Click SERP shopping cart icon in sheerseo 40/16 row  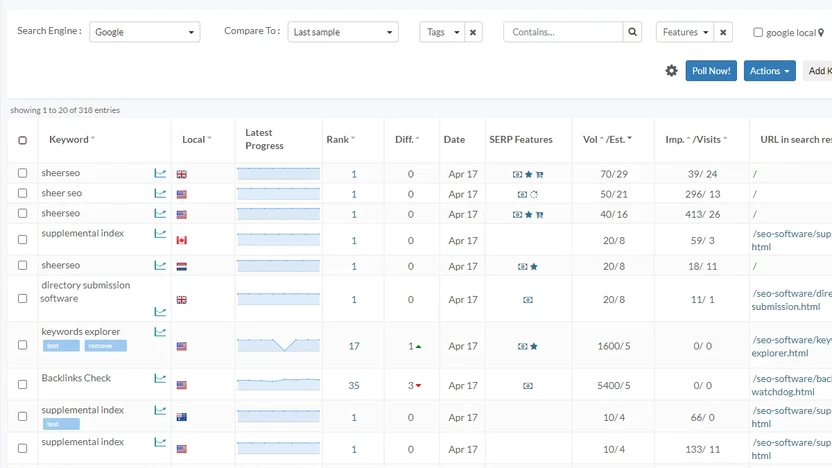click(x=539, y=214)
